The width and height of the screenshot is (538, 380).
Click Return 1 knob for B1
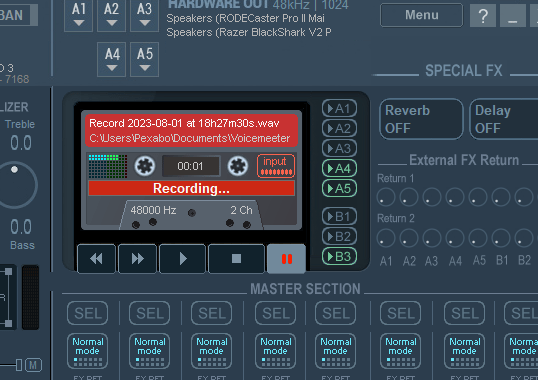tap(501, 198)
